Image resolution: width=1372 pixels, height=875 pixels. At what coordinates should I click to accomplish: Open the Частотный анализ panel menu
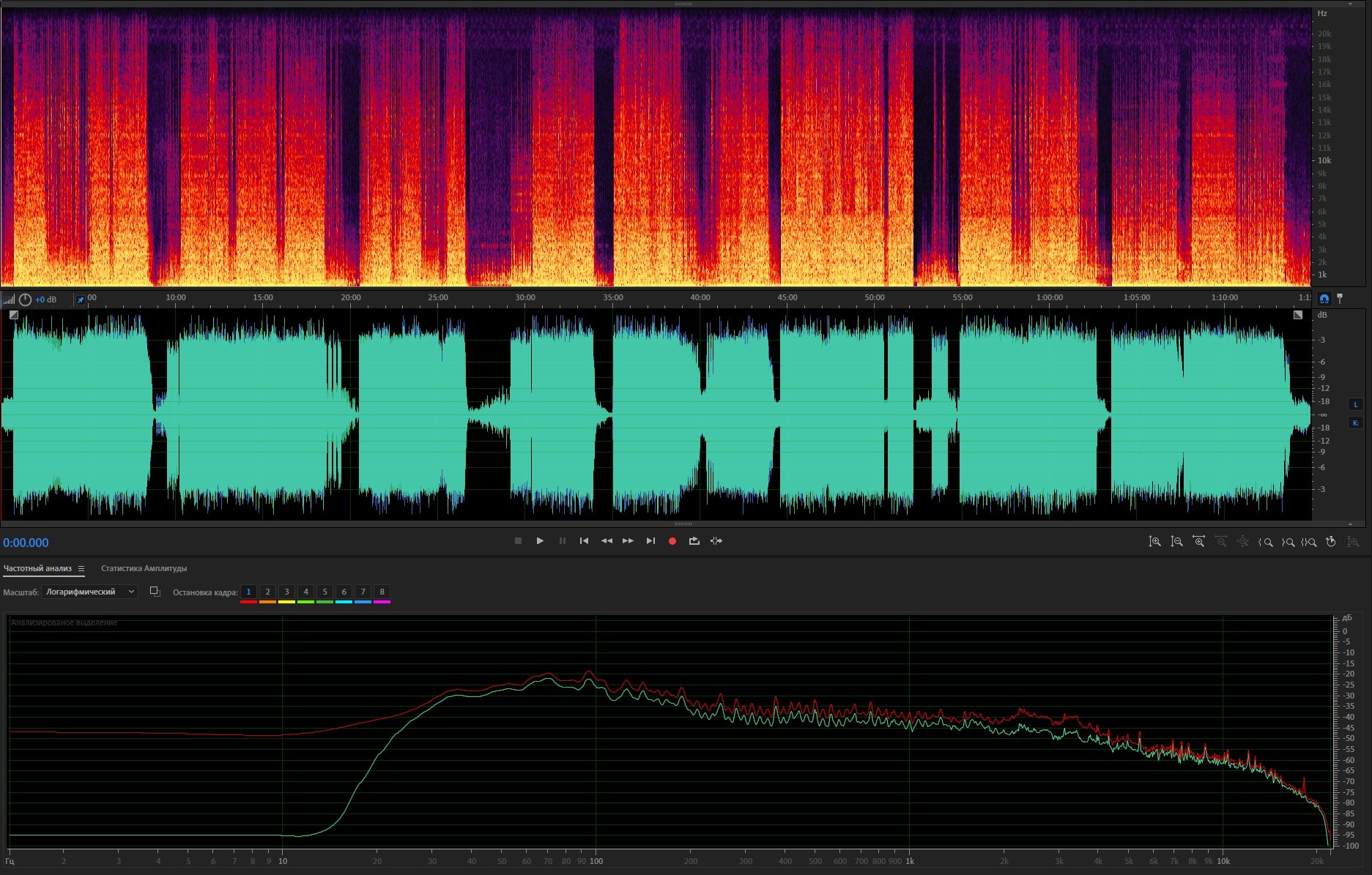pos(81,568)
